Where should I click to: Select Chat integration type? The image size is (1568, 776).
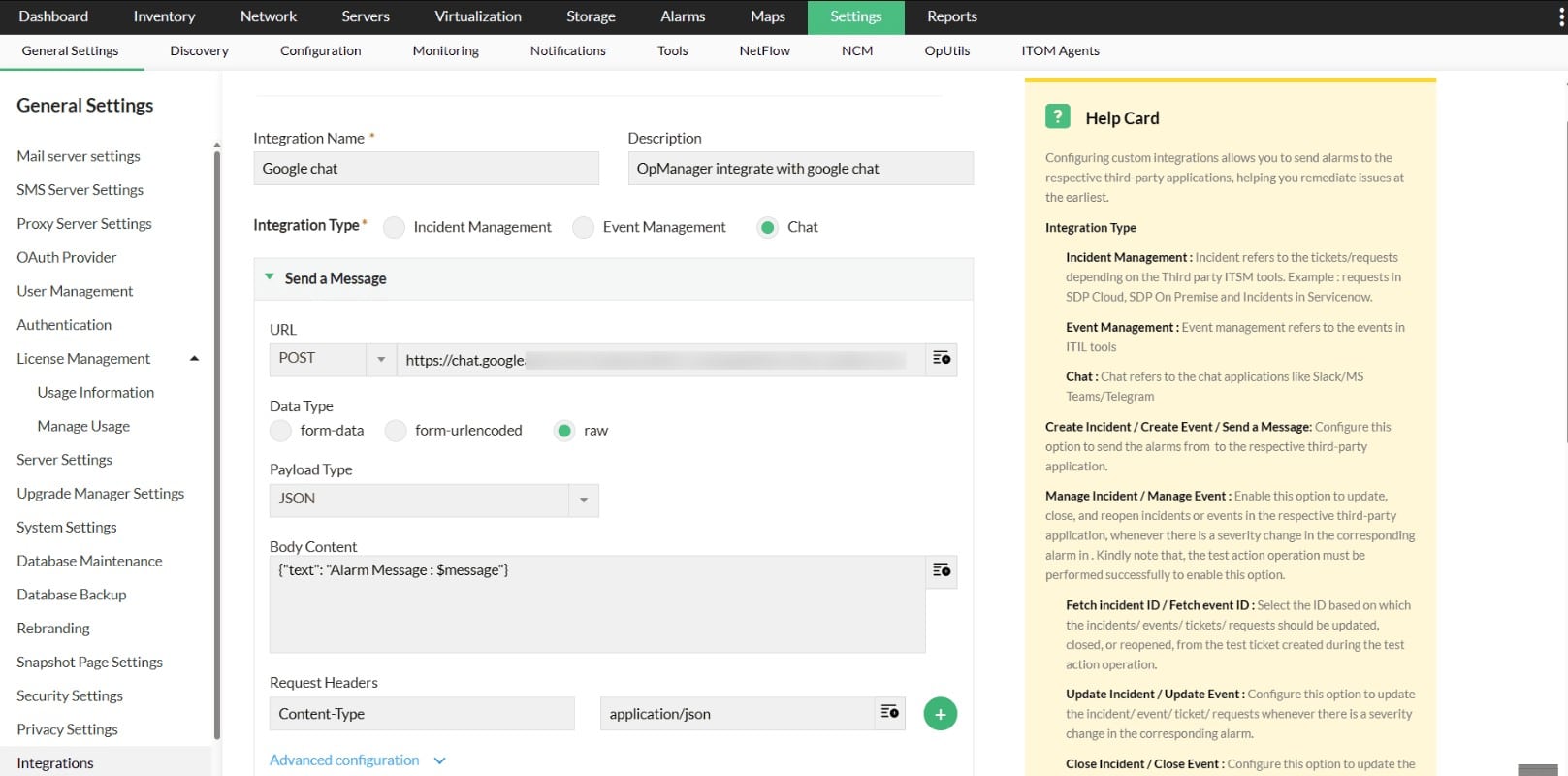click(767, 227)
